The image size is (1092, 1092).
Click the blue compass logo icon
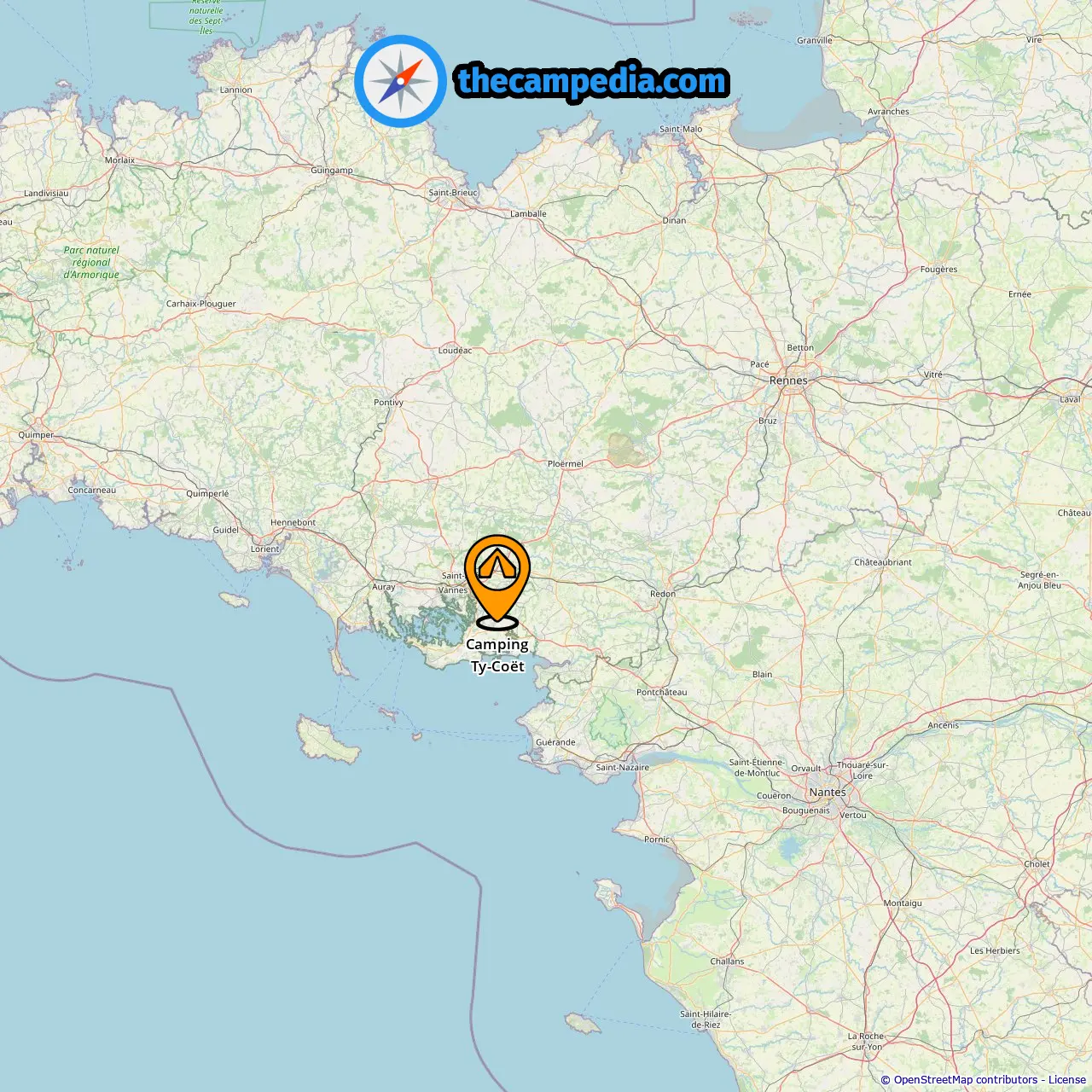pos(401,81)
